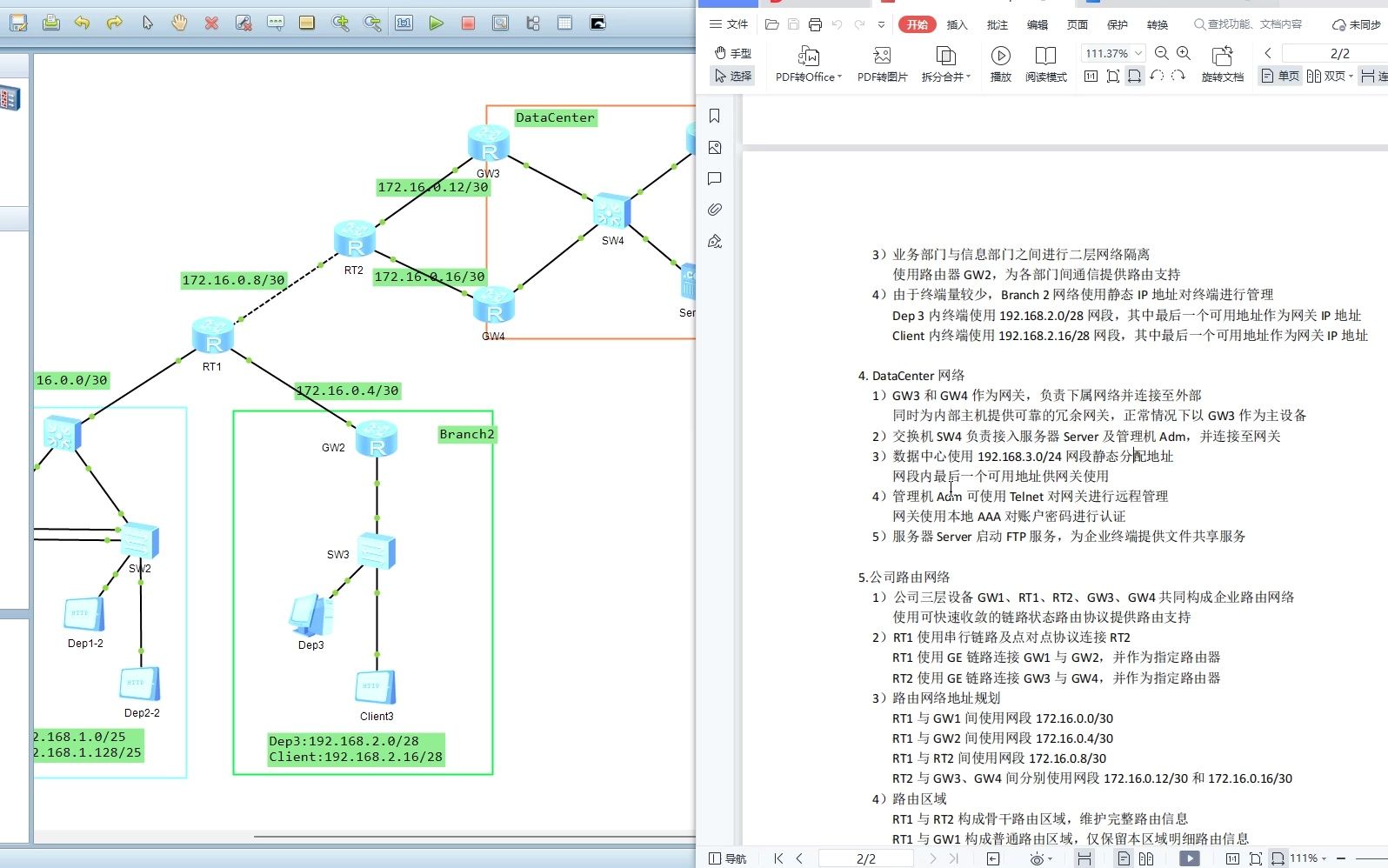Open the console window icon in eNSP toolbar
Screen dimensions: 1388x868
[x=598, y=23]
